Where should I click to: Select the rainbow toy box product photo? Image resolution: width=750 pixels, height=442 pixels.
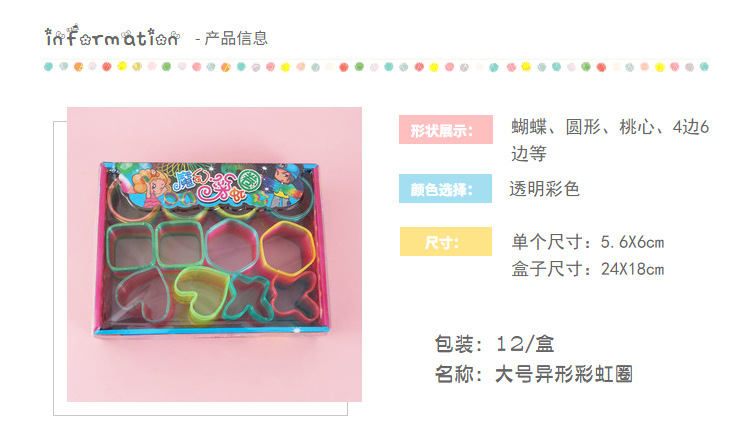(214, 254)
